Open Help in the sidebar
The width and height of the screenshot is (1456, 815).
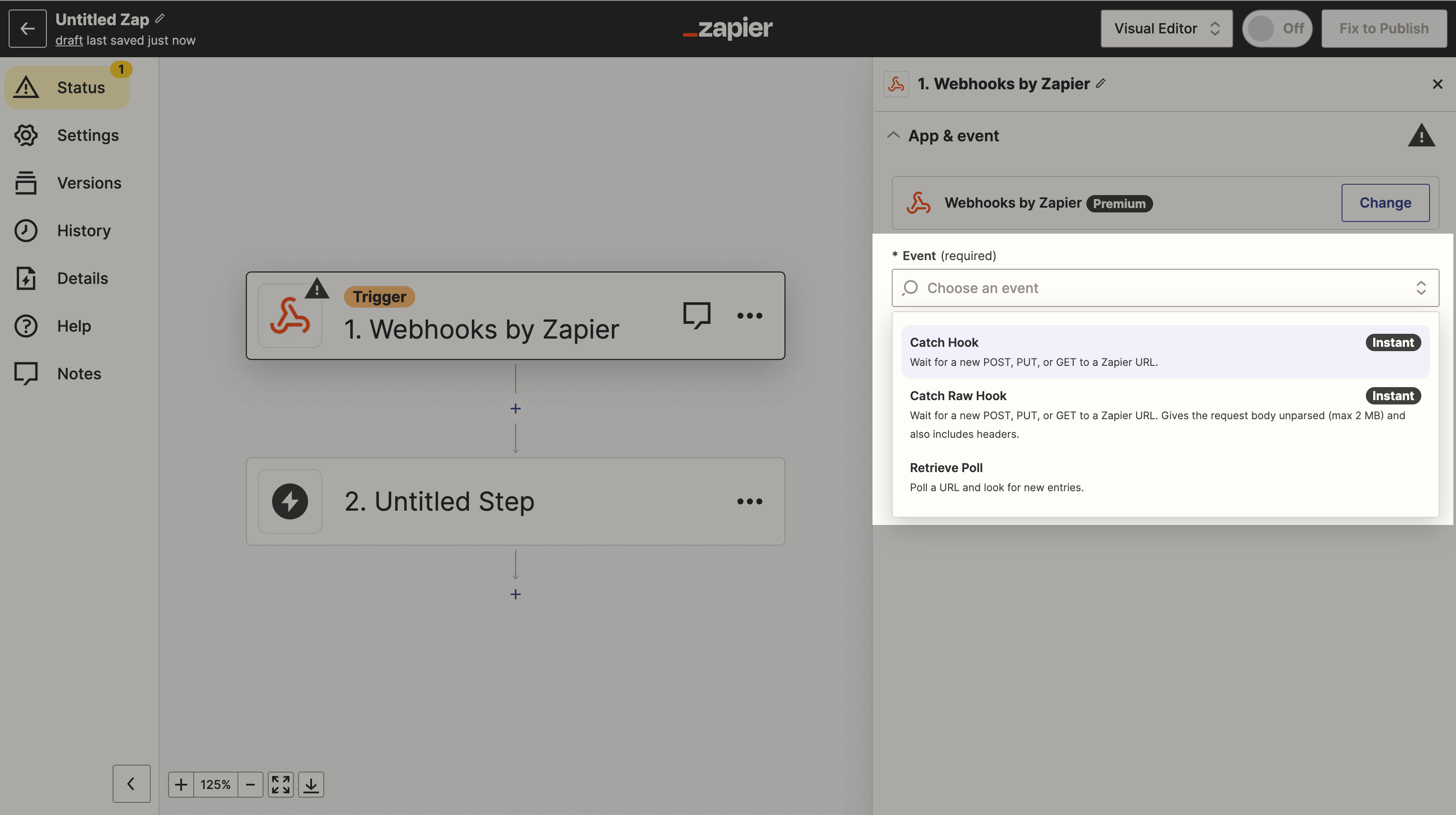coord(67,326)
